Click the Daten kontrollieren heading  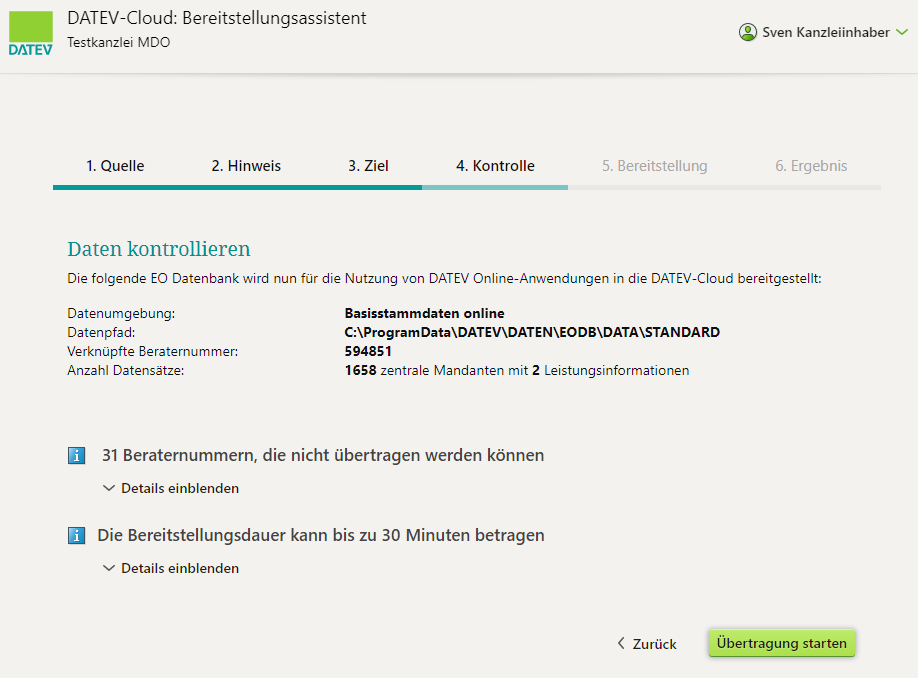tap(159, 249)
